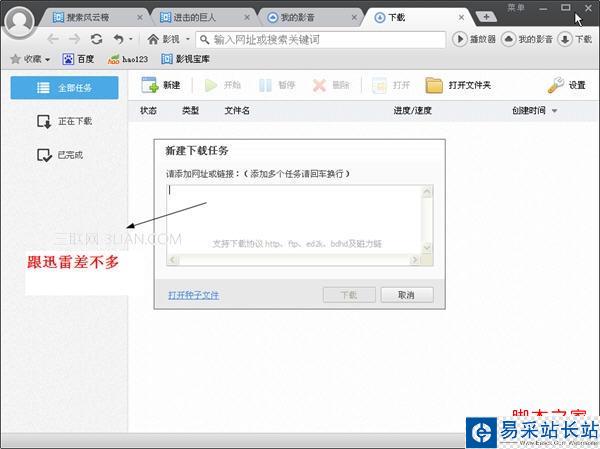Open the 菜单 menu

[x=516, y=8]
